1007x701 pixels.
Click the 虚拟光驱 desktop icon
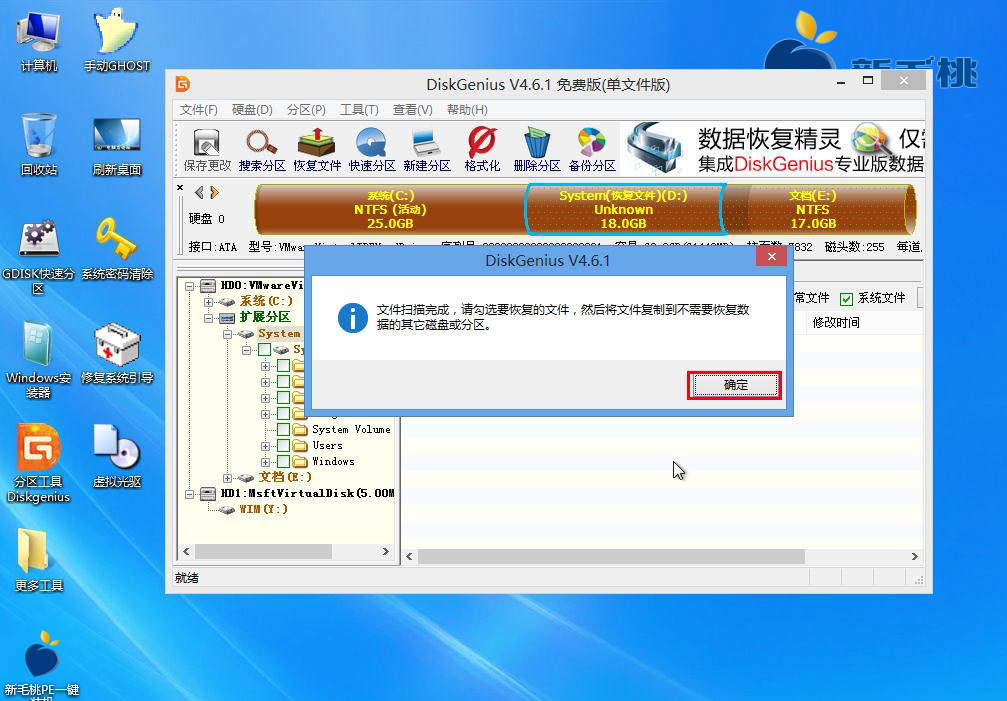[x=117, y=456]
